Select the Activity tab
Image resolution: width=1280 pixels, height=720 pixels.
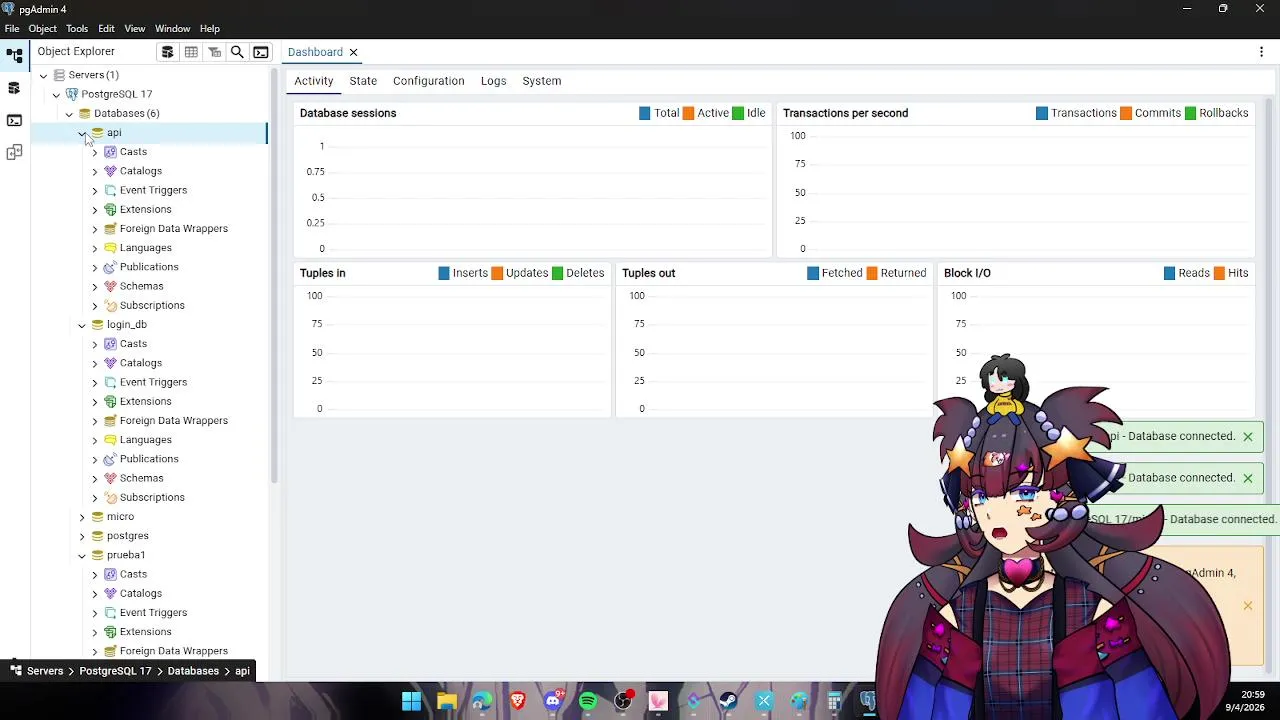pos(313,81)
